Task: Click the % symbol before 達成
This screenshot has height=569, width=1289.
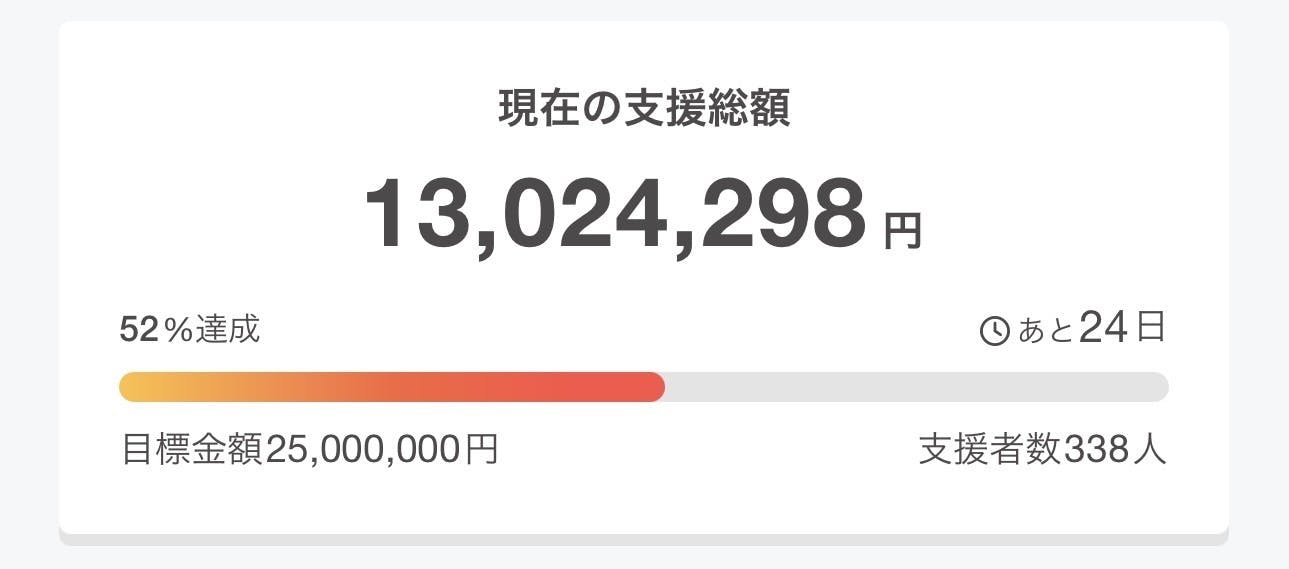Action: pos(178,329)
